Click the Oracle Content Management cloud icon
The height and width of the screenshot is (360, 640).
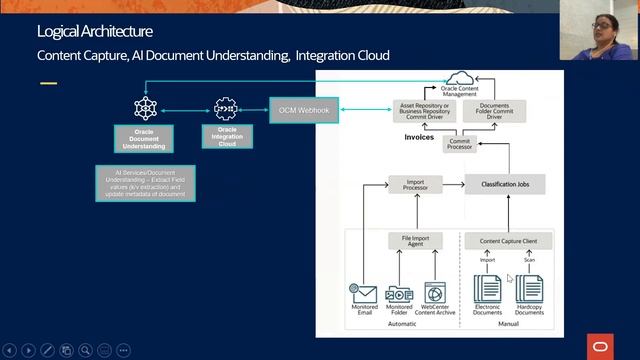pos(460,78)
